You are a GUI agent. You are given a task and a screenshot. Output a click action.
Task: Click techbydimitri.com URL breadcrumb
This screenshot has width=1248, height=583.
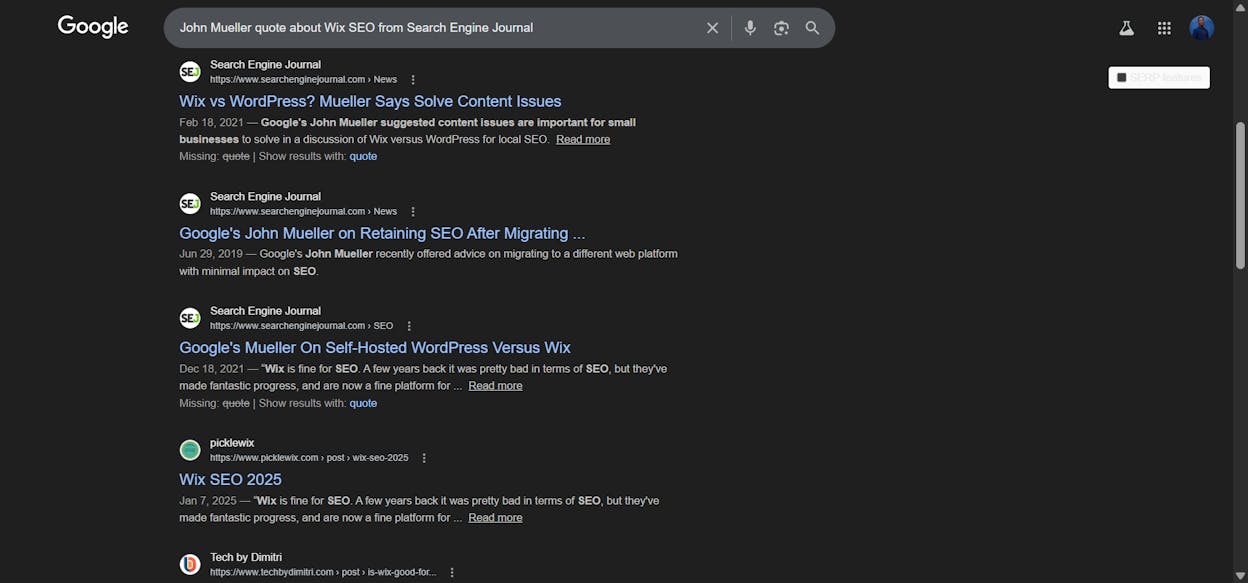coord(323,572)
